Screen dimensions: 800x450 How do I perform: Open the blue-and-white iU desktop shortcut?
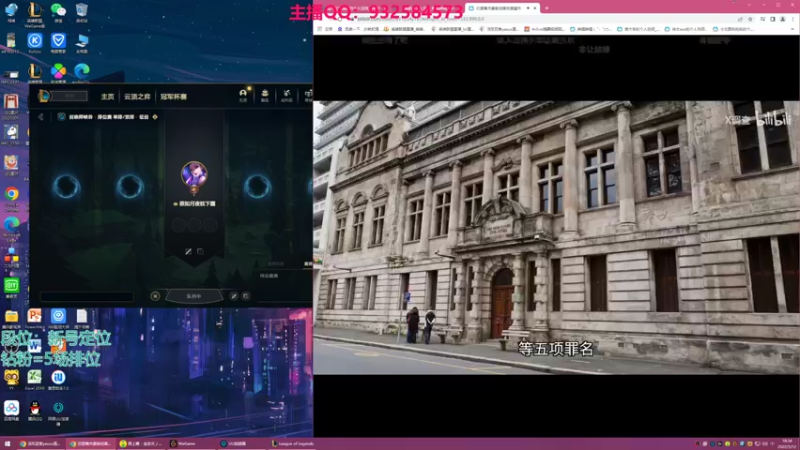coord(58,380)
